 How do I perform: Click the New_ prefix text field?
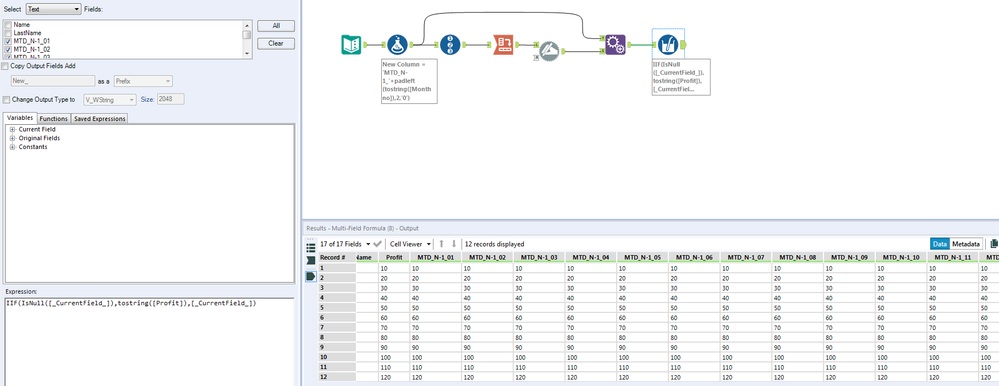tap(54, 81)
